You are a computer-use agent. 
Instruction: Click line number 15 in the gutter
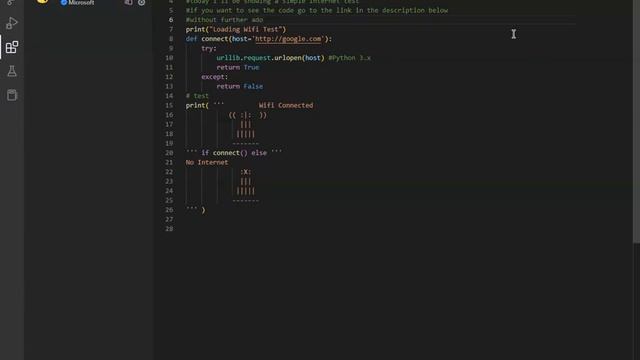[x=169, y=105]
